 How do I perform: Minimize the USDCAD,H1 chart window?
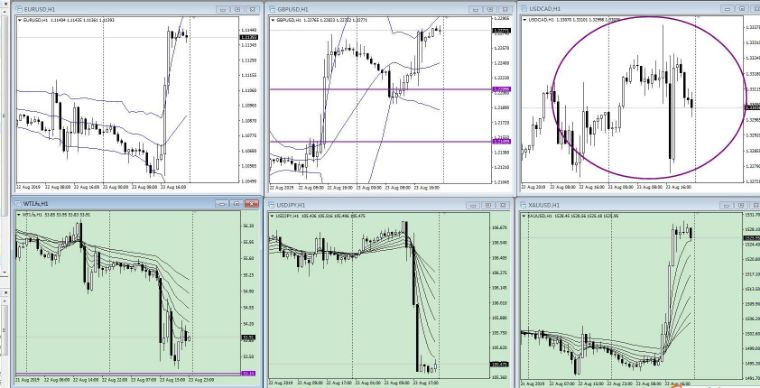[727, 9]
